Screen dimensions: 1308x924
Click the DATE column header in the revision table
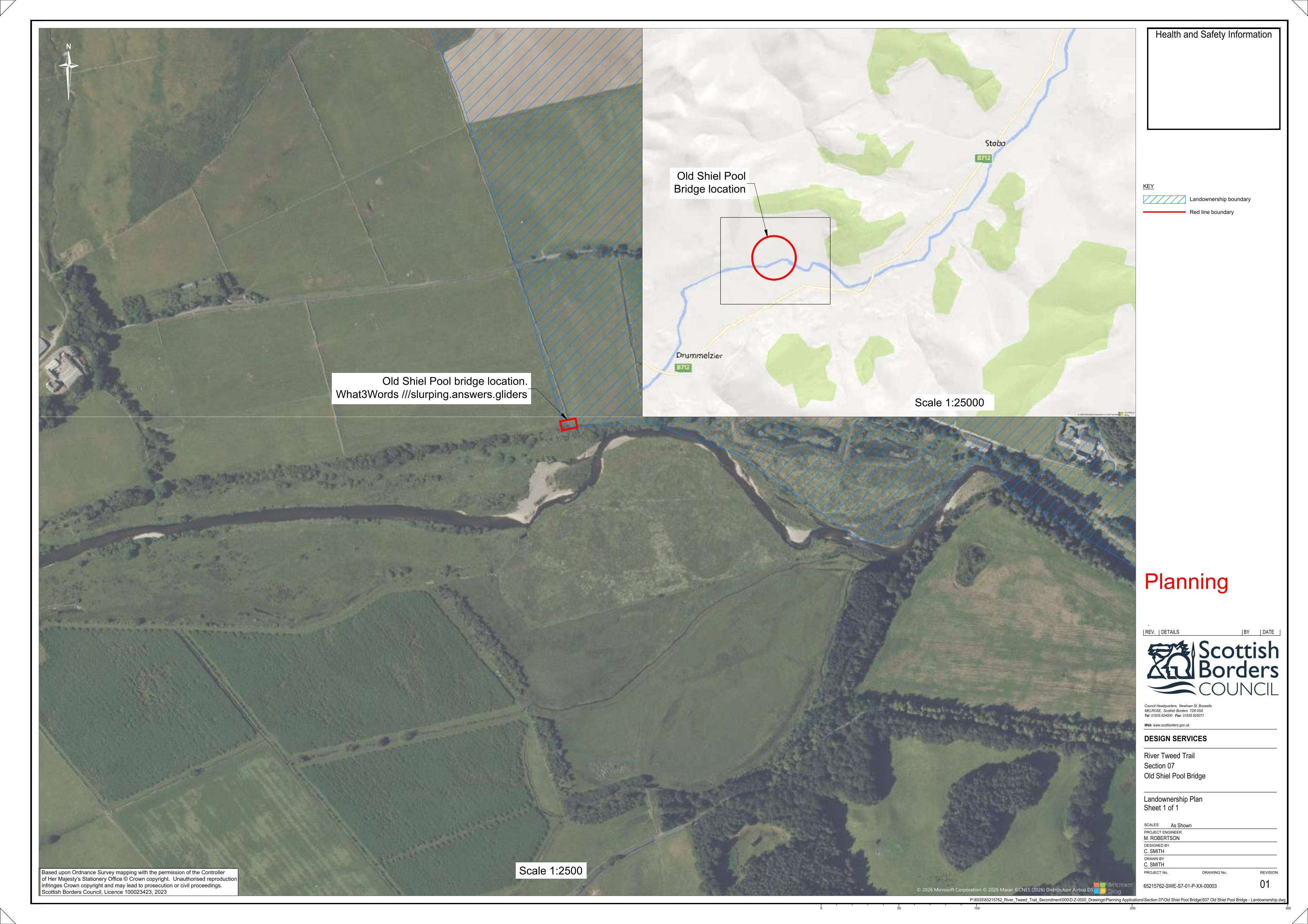(1268, 632)
